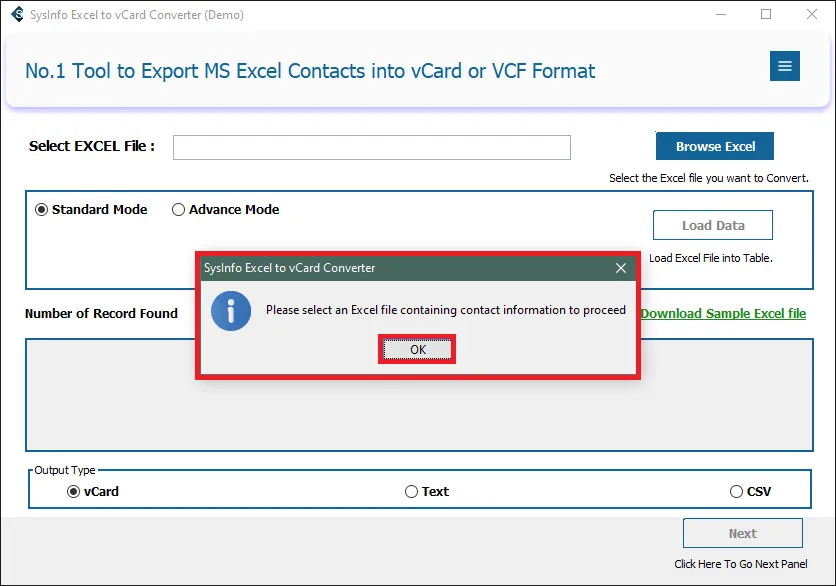Click the Next button

[743, 533]
